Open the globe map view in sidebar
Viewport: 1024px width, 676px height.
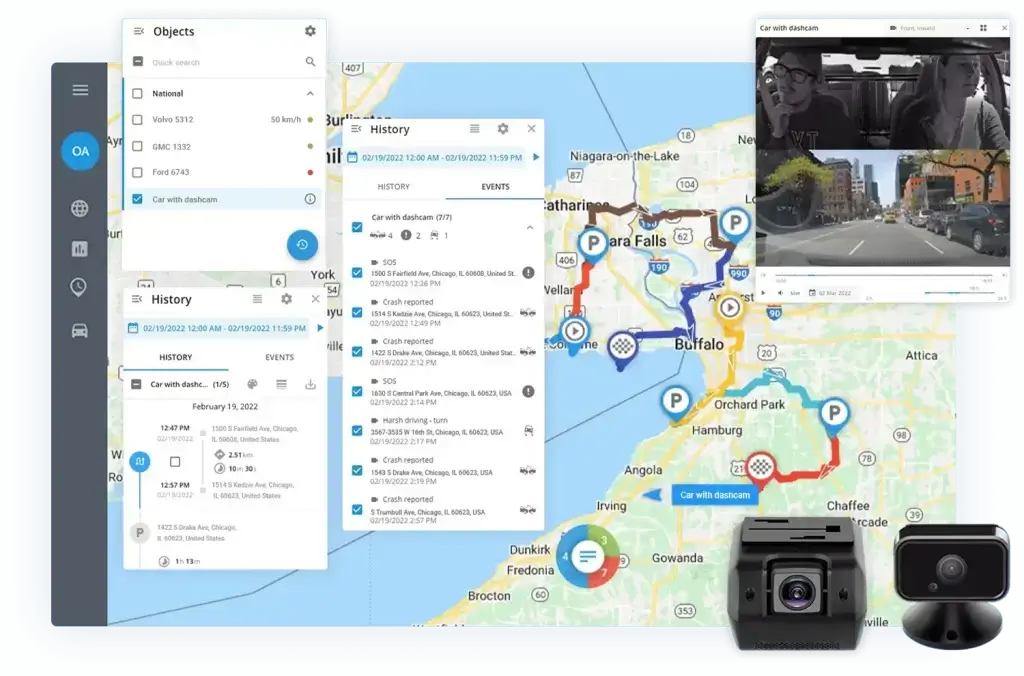[x=80, y=209]
